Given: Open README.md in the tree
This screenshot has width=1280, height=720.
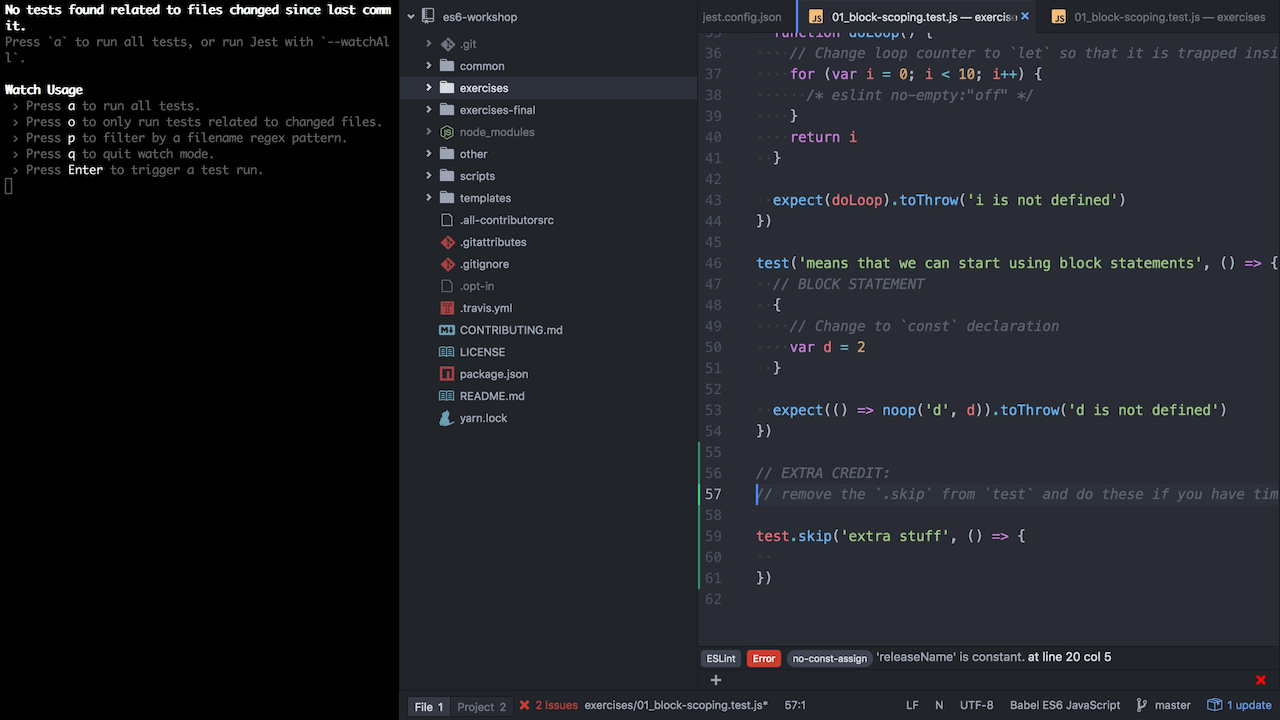Looking at the screenshot, I should (492, 396).
